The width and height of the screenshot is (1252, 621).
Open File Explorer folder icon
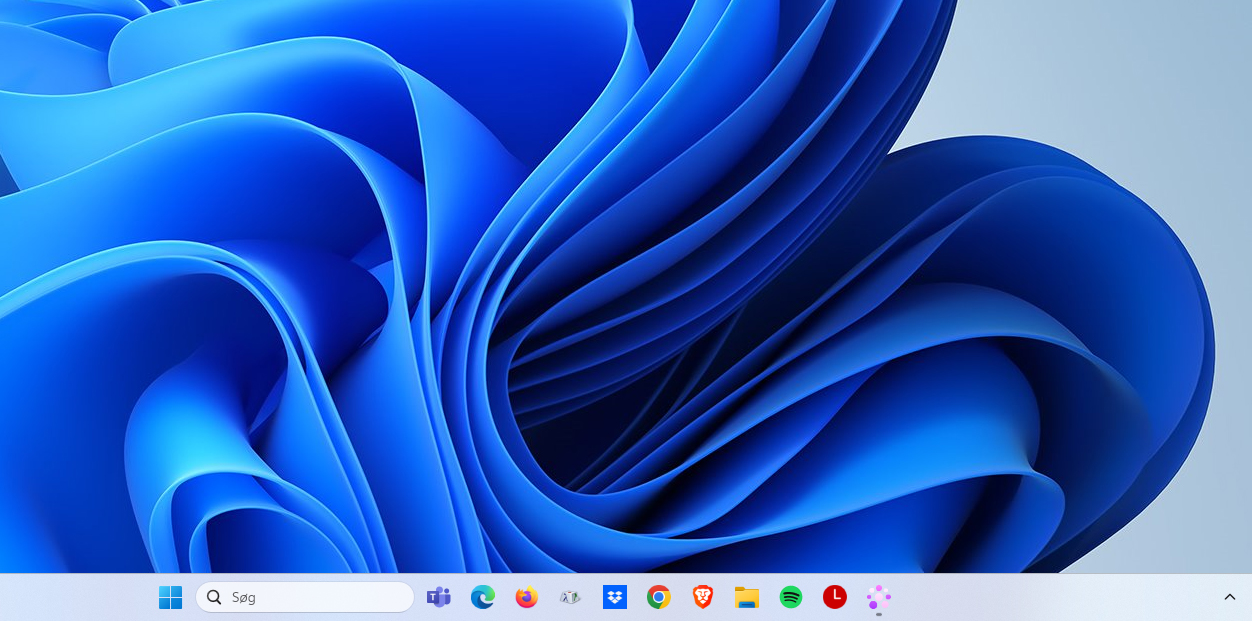pyautogui.click(x=747, y=597)
